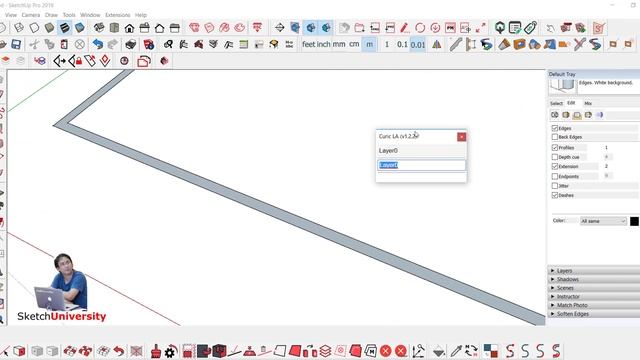Toggle the Profiles checkbox
The height and width of the screenshot is (360, 640).
(x=554, y=147)
